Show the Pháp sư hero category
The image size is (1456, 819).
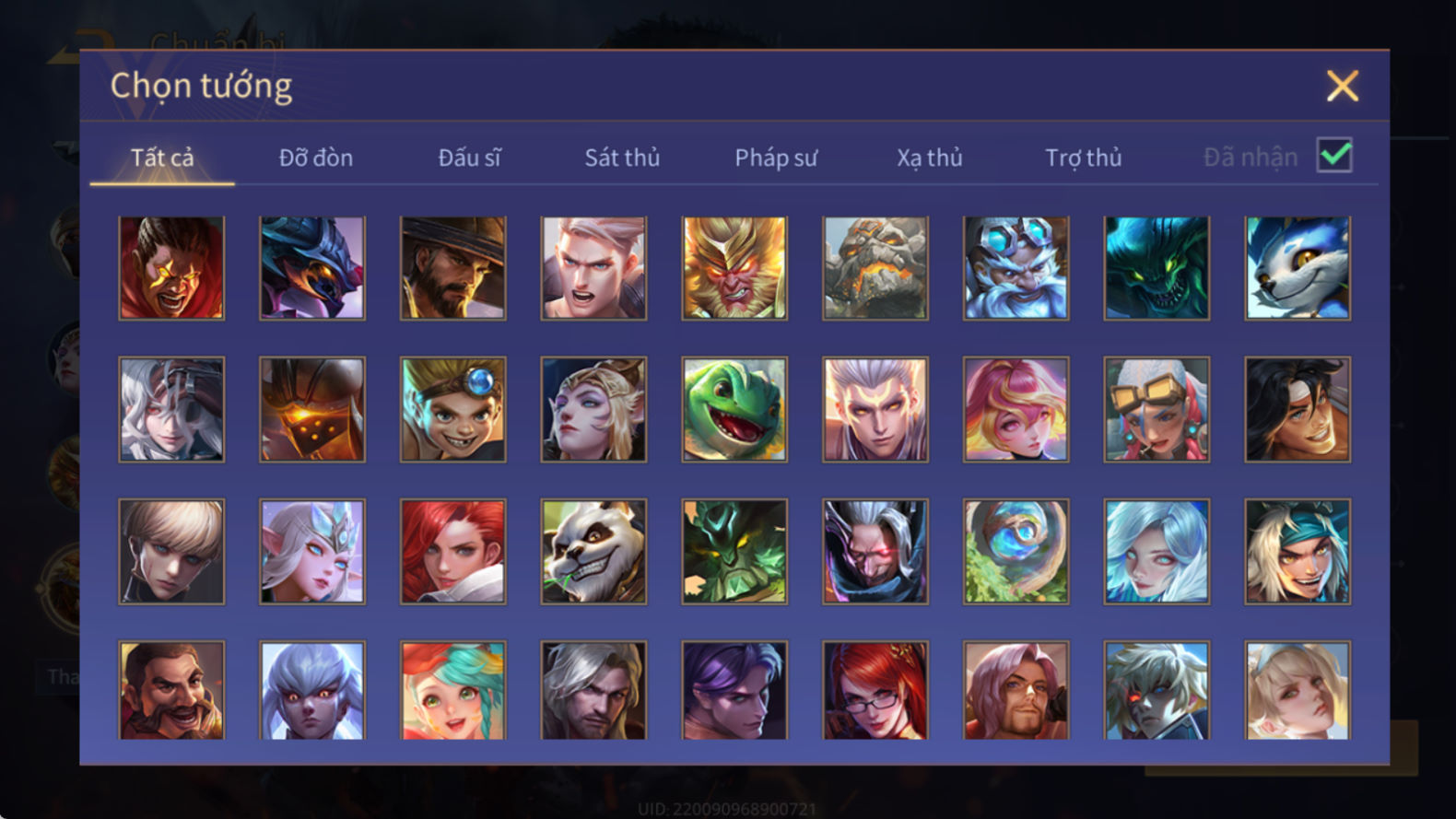[x=776, y=158]
